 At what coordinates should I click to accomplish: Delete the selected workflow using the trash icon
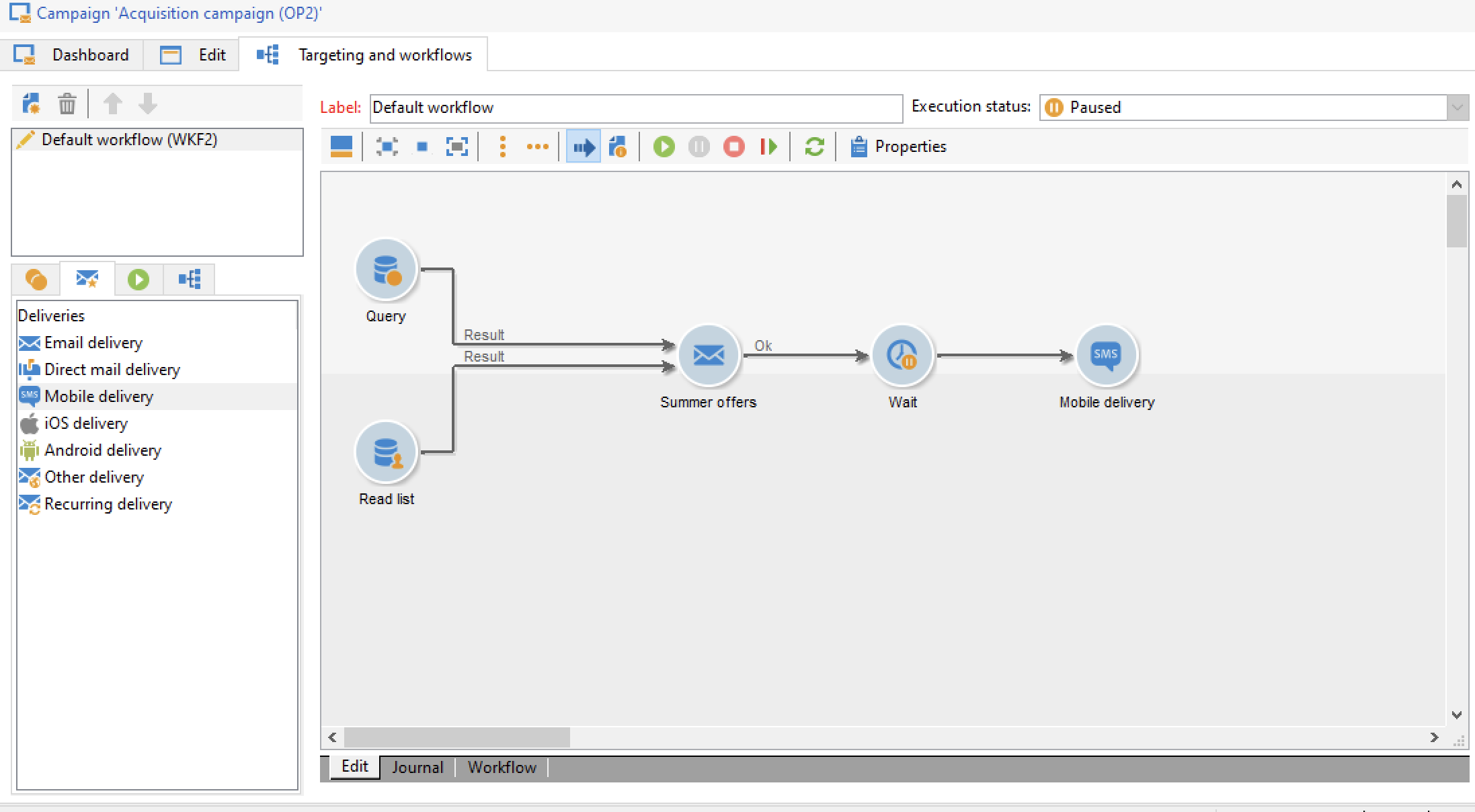tap(67, 104)
